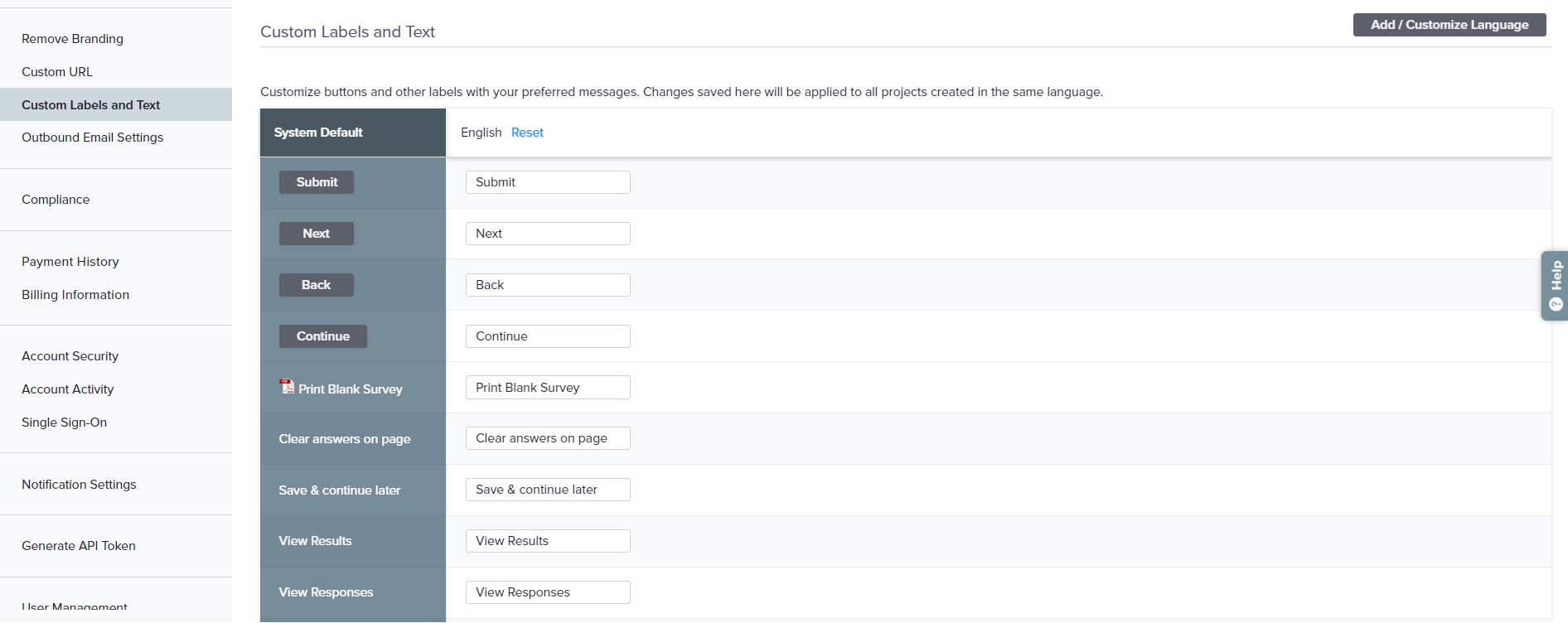1568x623 pixels.
Task: View Payment History
Action: pos(70,262)
